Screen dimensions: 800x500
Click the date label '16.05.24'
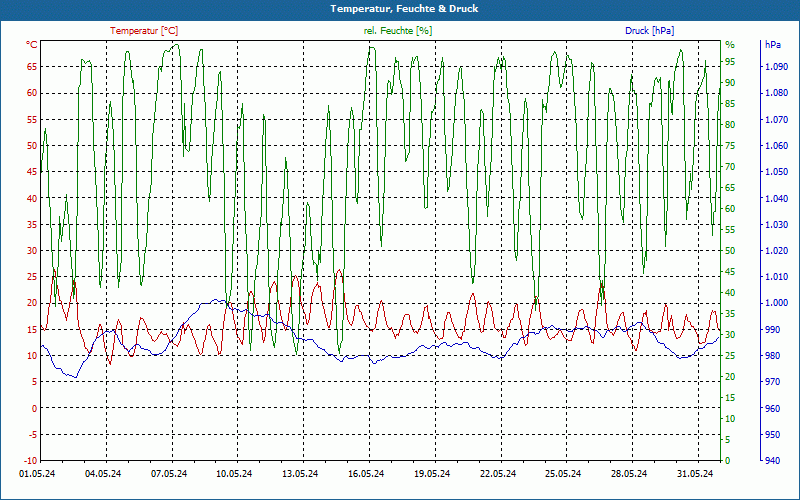click(366, 474)
